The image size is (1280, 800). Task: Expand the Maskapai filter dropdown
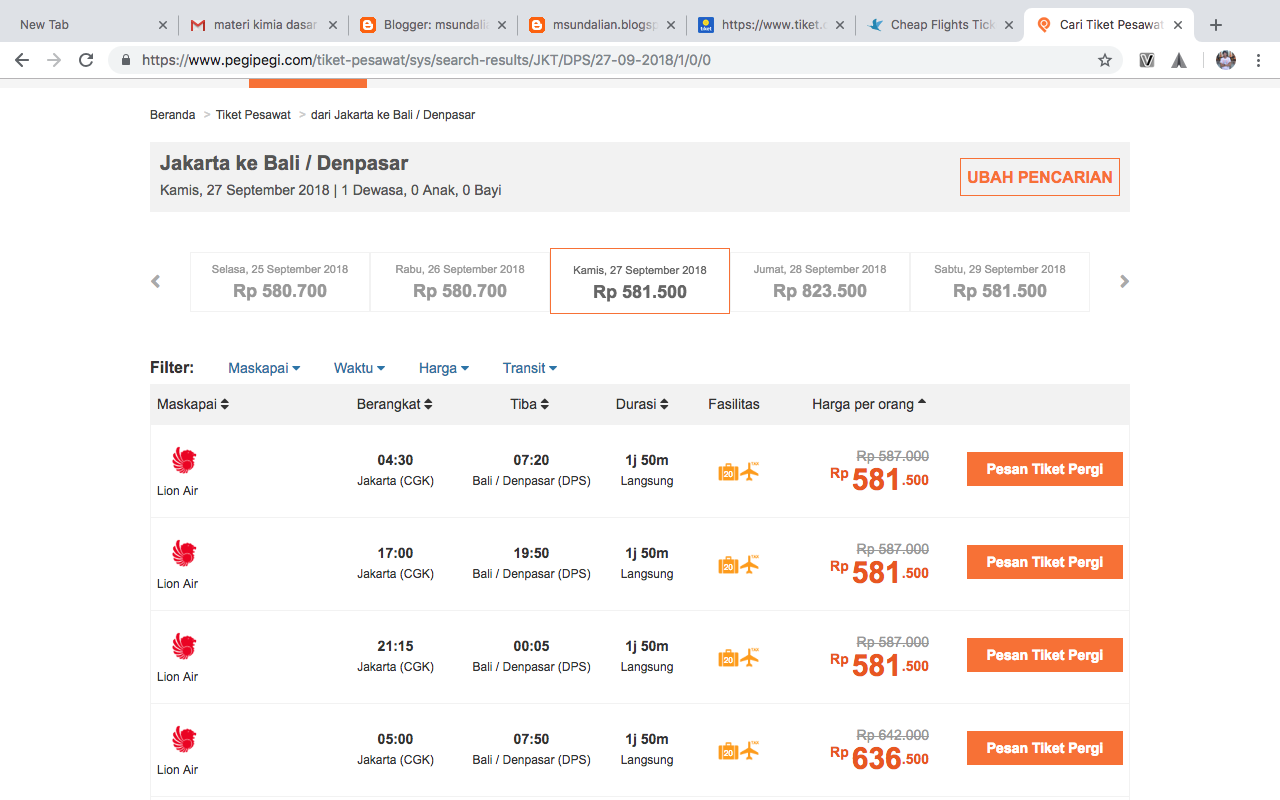click(264, 368)
